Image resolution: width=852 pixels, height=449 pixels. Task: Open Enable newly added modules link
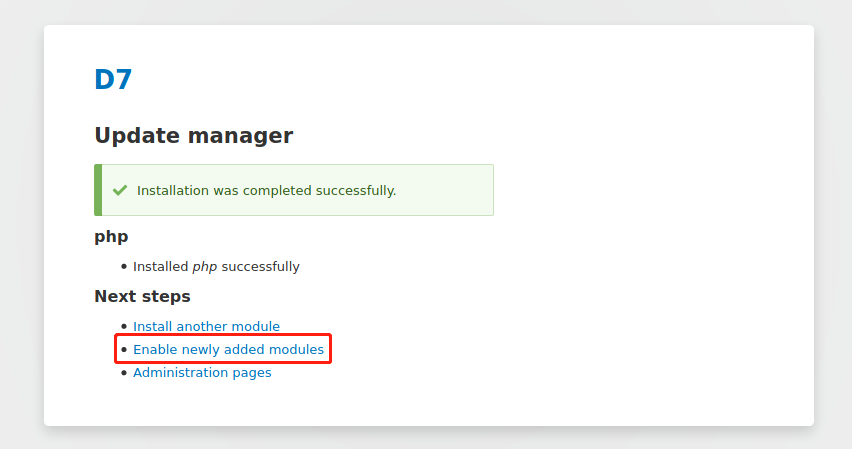coord(228,350)
